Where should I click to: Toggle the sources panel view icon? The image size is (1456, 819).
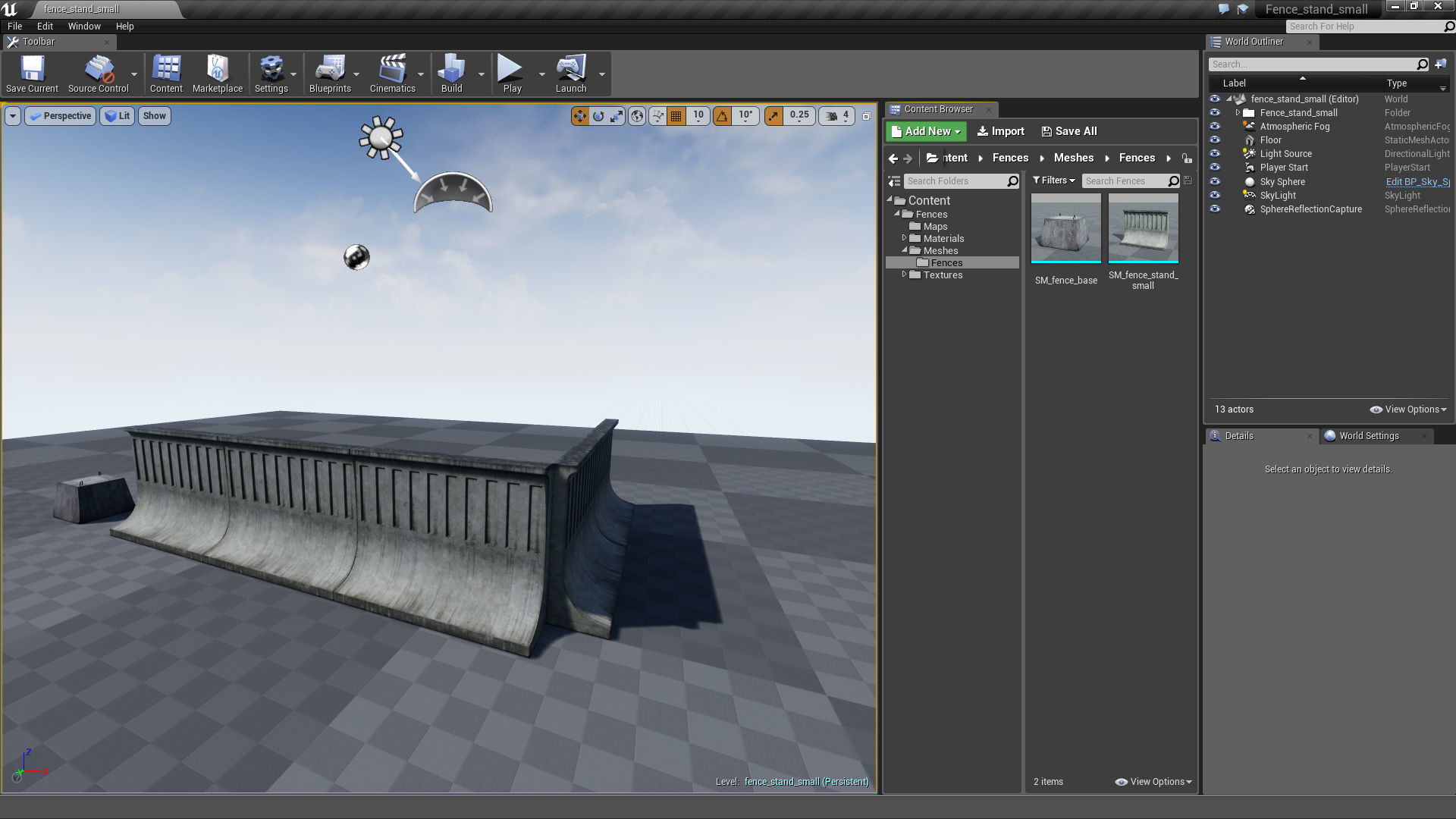(894, 181)
